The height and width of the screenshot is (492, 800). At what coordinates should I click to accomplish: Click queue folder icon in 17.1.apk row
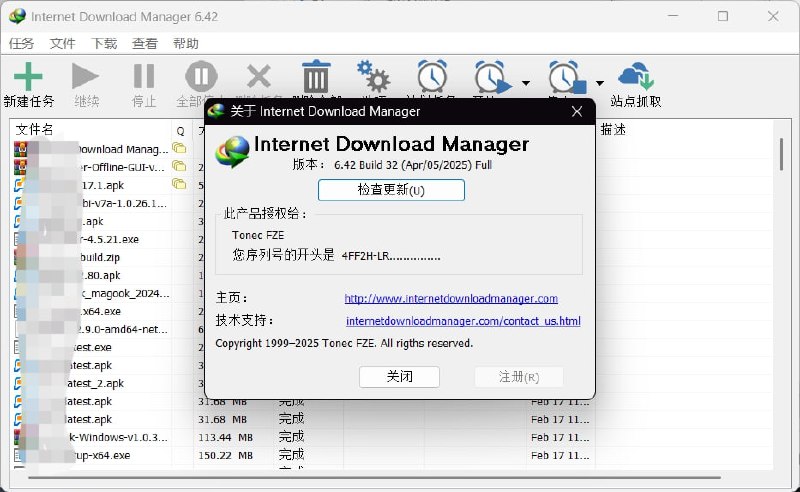pyautogui.click(x=179, y=184)
